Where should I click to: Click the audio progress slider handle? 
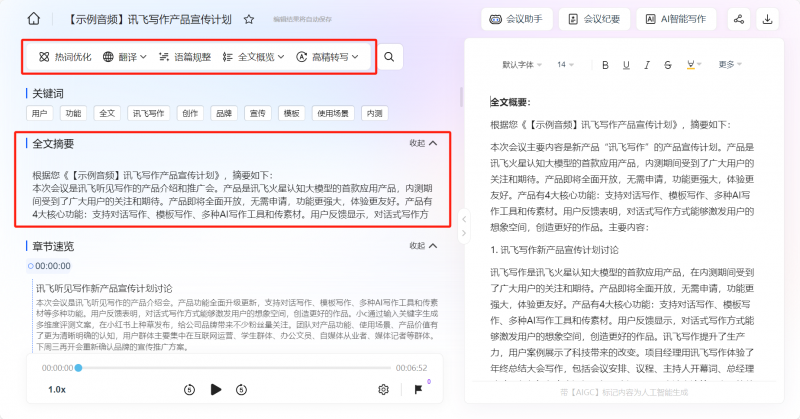pyautogui.click(x=79, y=368)
